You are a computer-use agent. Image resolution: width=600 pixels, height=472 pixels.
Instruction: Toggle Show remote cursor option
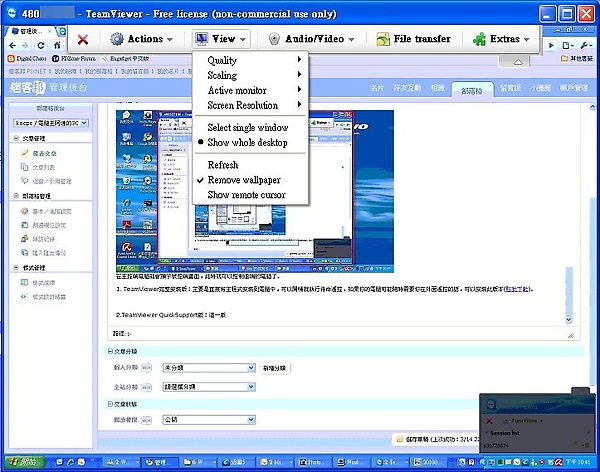pos(250,194)
